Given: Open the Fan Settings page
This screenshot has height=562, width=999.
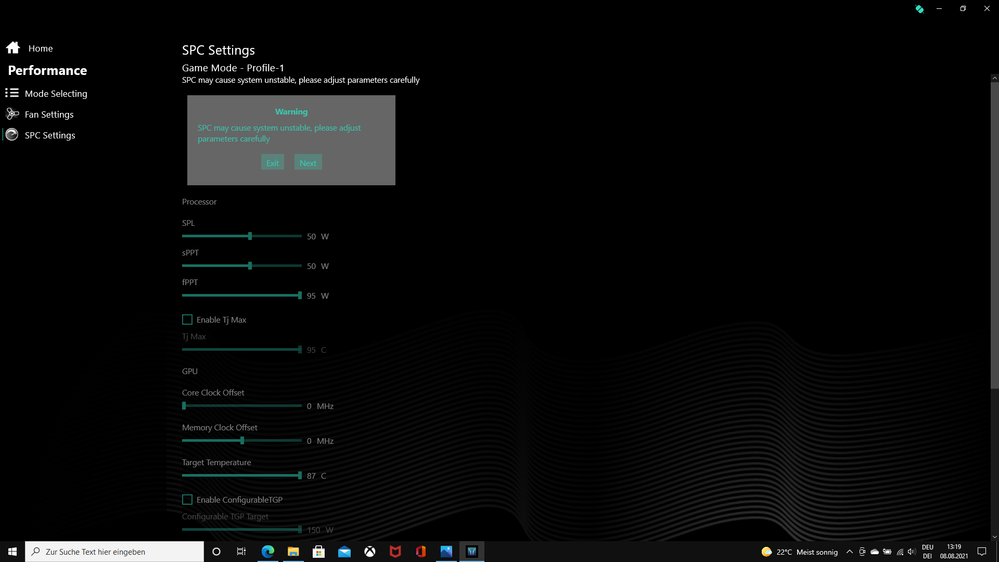Looking at the screenshot, I should coord(49,115).
